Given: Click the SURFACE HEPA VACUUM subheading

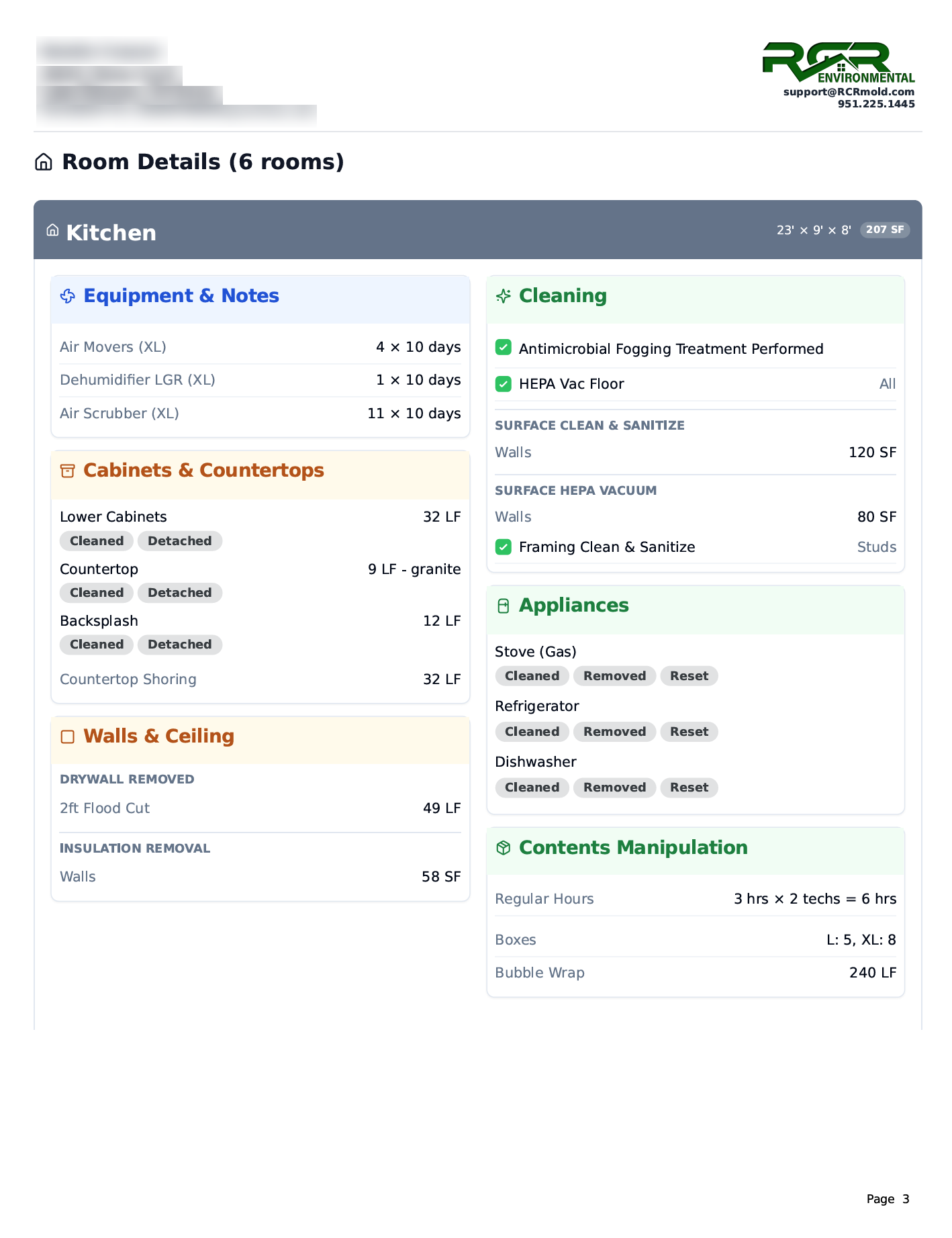Looking at the screenshot, I should coord(575,491).
